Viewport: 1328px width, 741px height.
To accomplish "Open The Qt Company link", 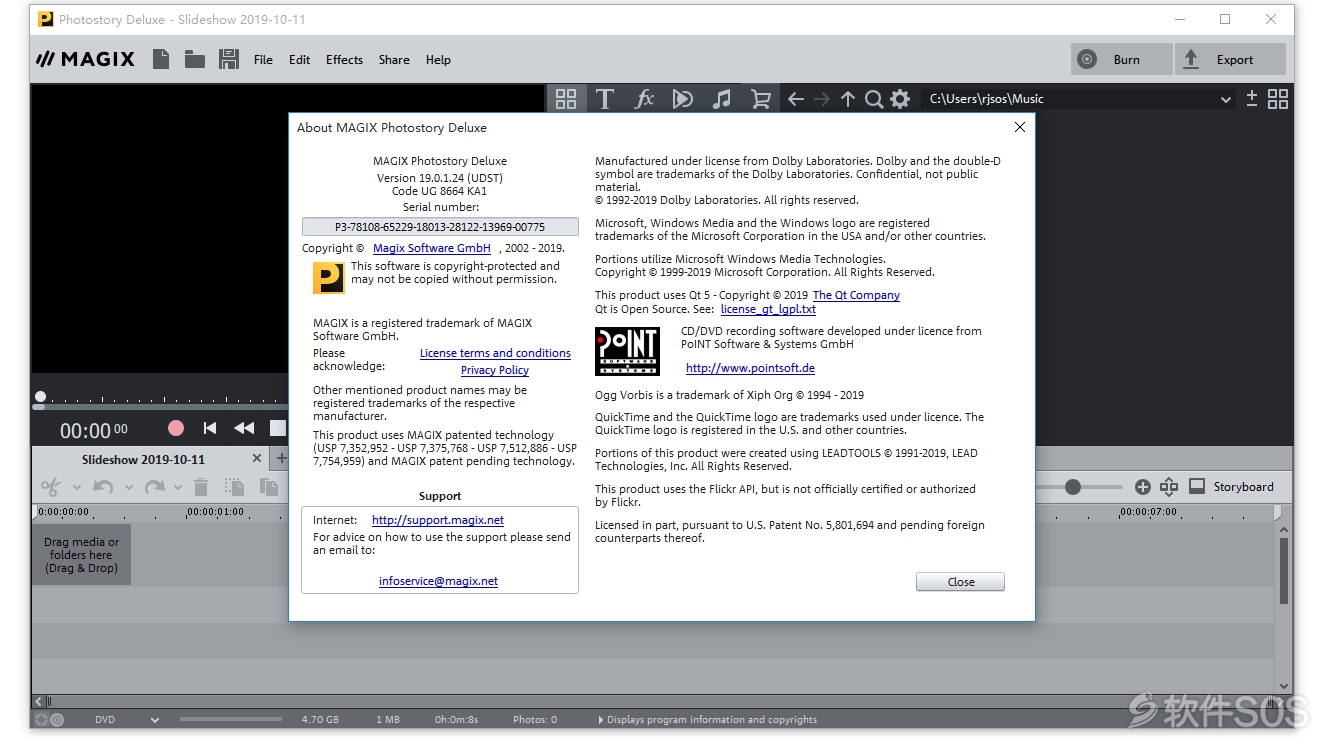I will click(856, 295).
